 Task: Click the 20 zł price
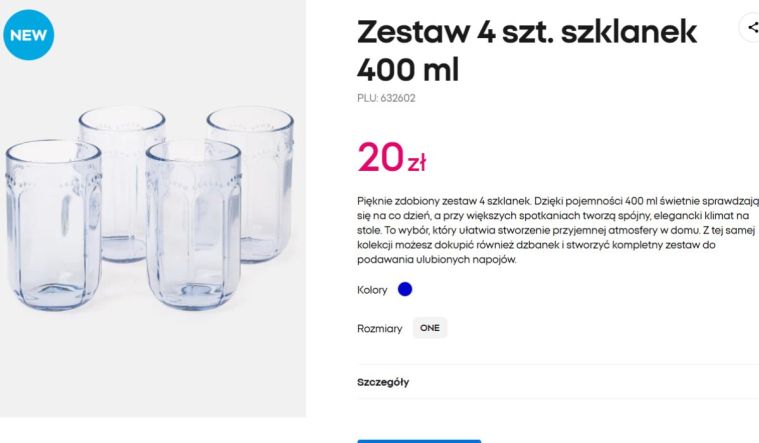[x=392, y=157]
